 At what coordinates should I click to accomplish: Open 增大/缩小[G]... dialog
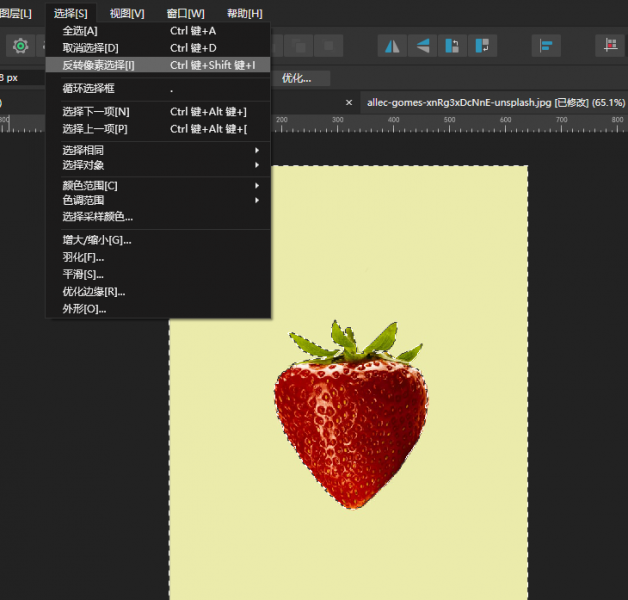point(158,240)
